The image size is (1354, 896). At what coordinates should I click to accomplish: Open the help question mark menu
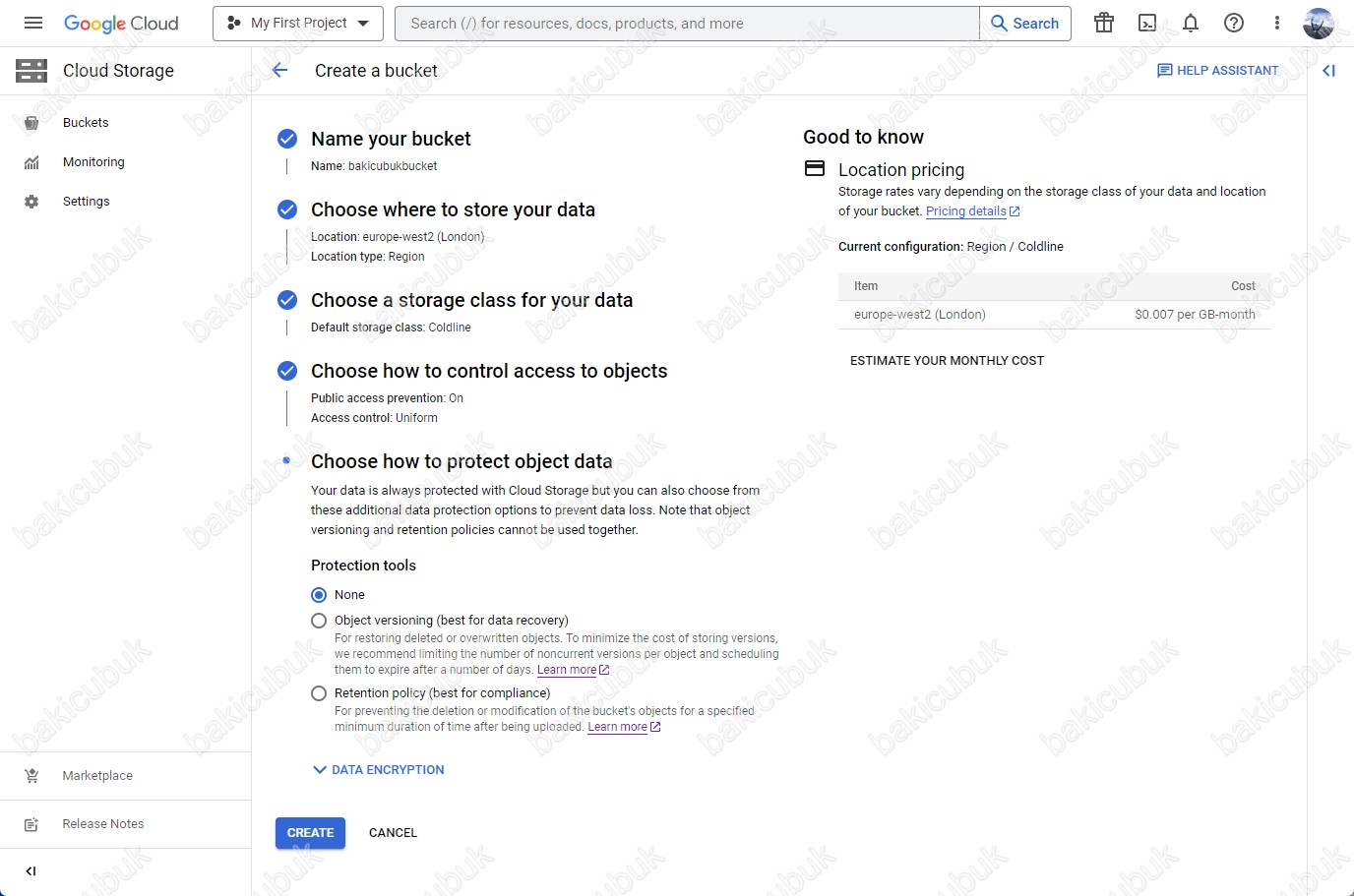point(1234,23)
